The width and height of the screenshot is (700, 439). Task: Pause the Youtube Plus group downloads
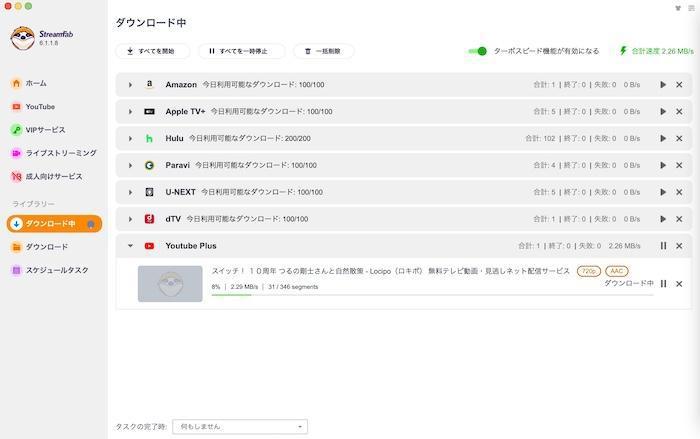663,246
